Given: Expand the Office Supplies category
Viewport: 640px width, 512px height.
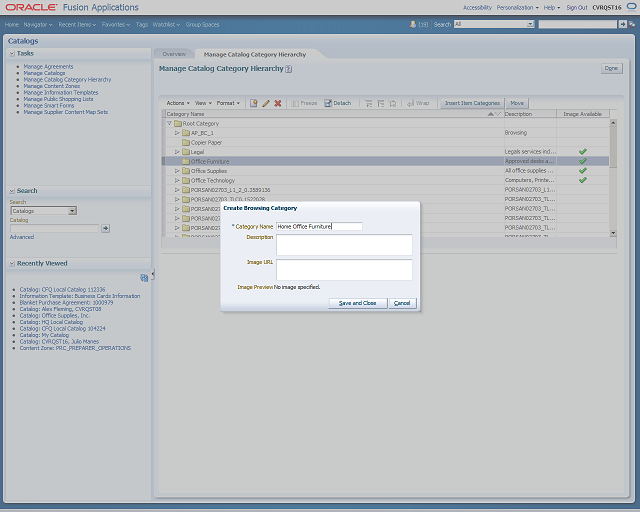Looking at the screenshot, I should pos(177,171).
